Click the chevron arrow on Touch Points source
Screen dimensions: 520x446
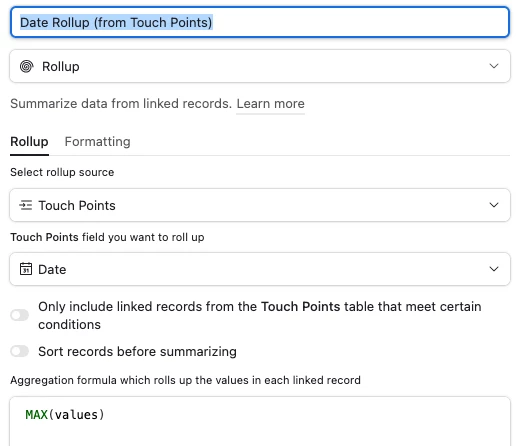pos(494,205)
